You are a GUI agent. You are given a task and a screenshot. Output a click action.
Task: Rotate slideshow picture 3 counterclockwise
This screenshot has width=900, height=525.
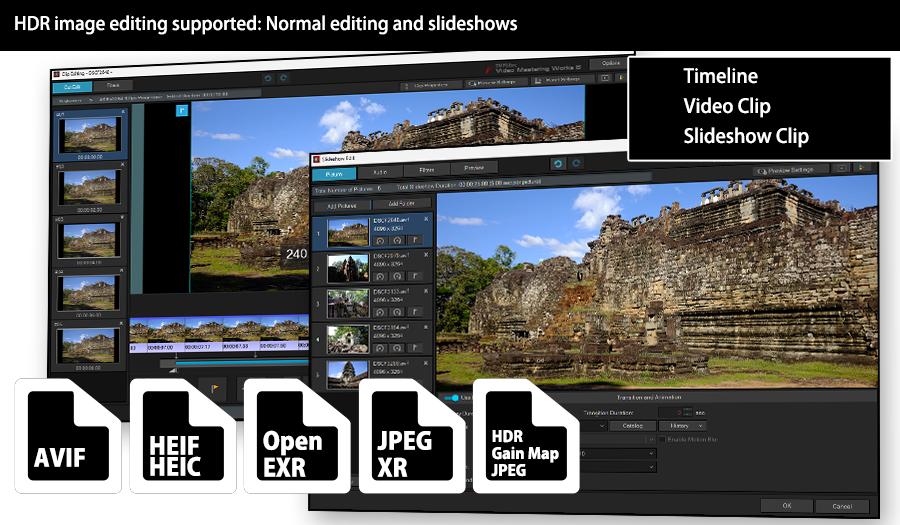click(380, 313)
